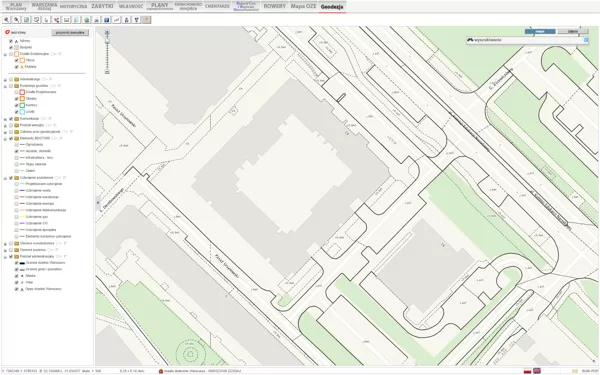Image resolution: width=600 pixels, height=375 pixels.
Task: Click the hierarchy tree toolbar icon
Action: click(x=126, y=20)
